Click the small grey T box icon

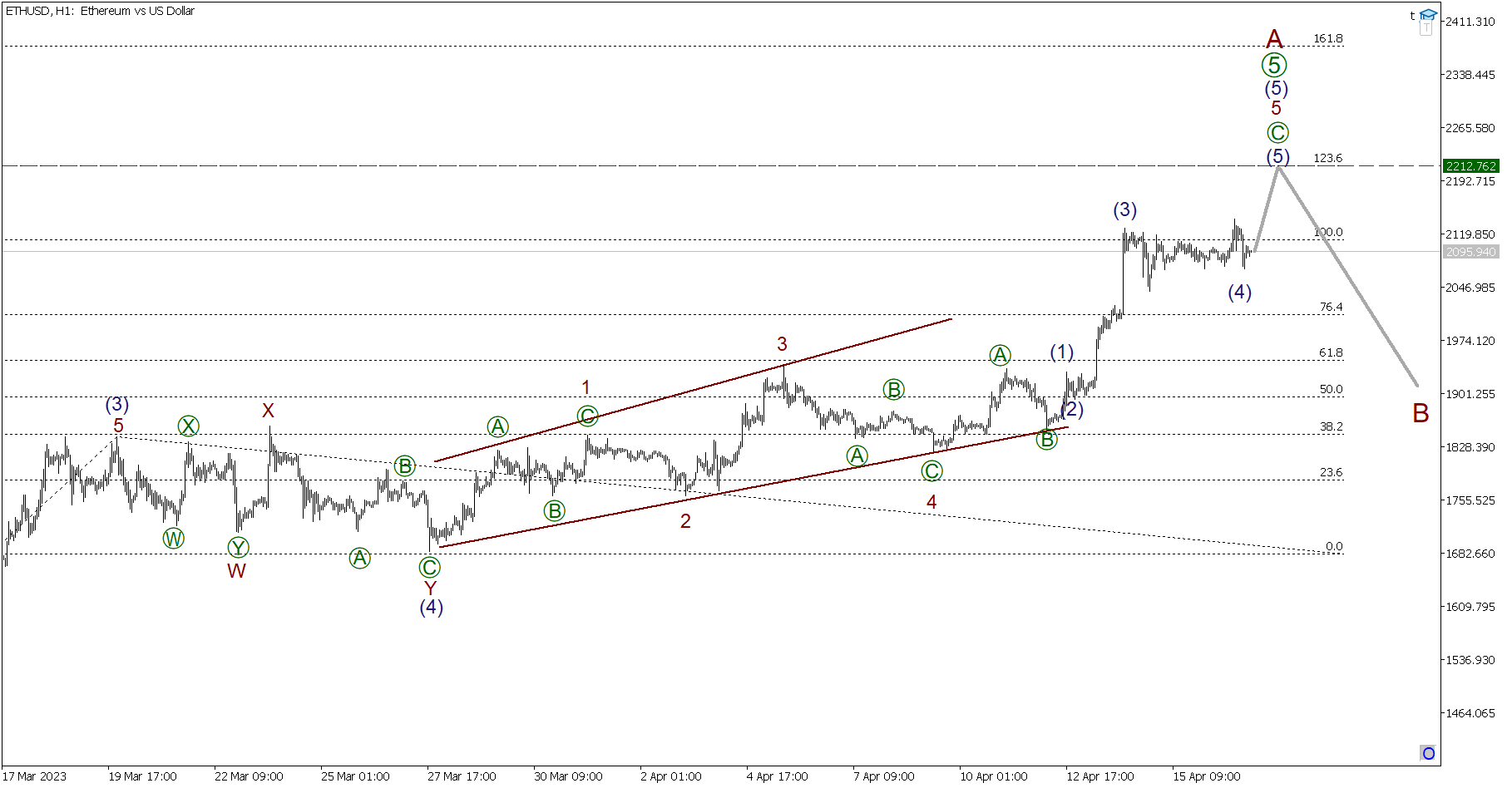tap(1426, 29)
